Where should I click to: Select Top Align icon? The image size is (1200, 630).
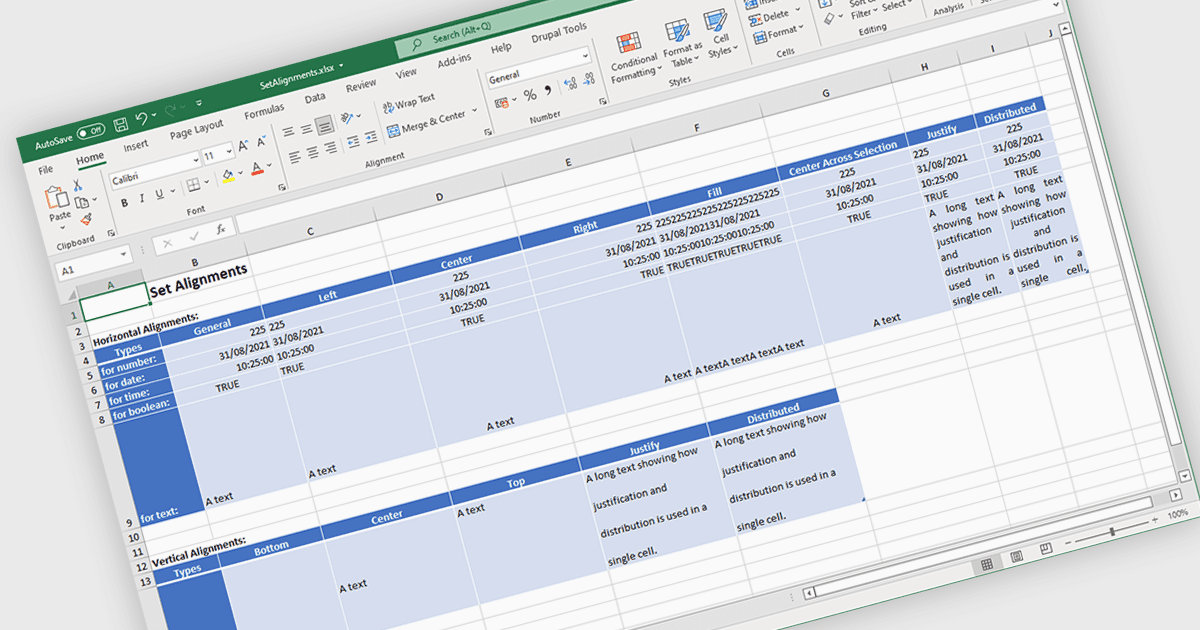(x=287, y=134)
